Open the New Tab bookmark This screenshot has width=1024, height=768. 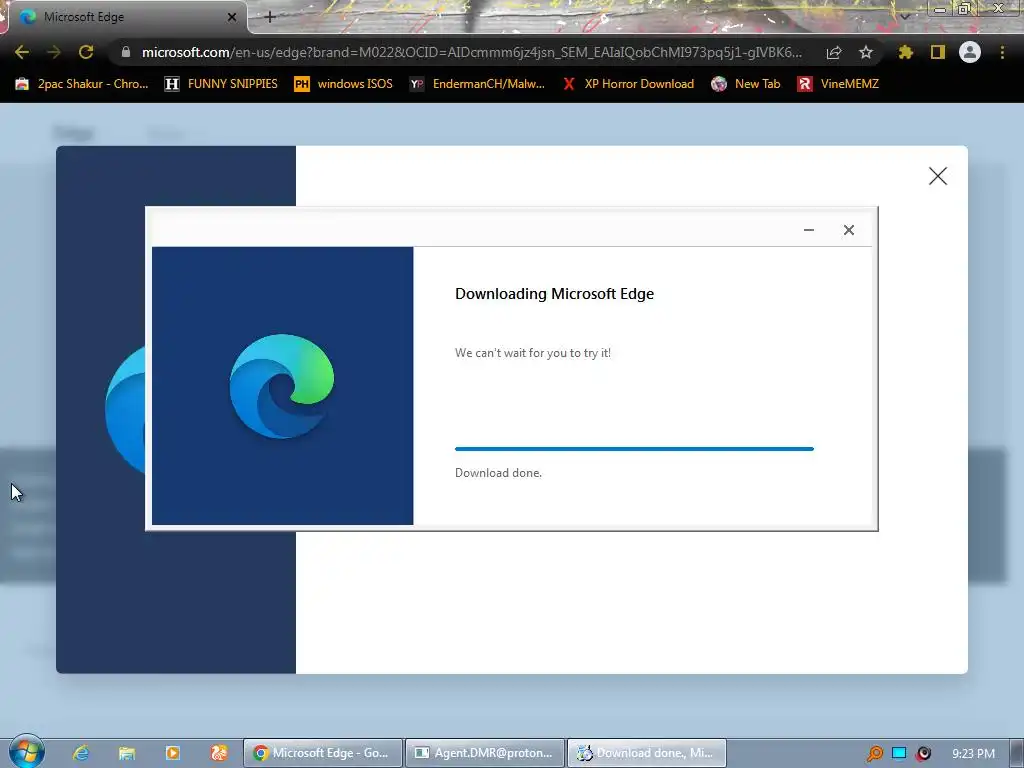(x=746, y=84)
